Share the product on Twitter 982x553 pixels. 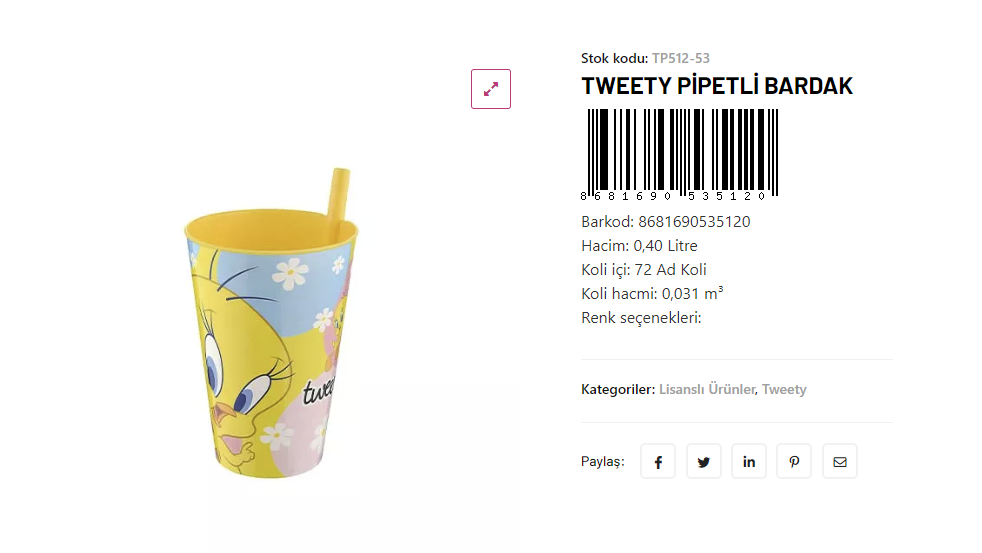coord(704,462)
